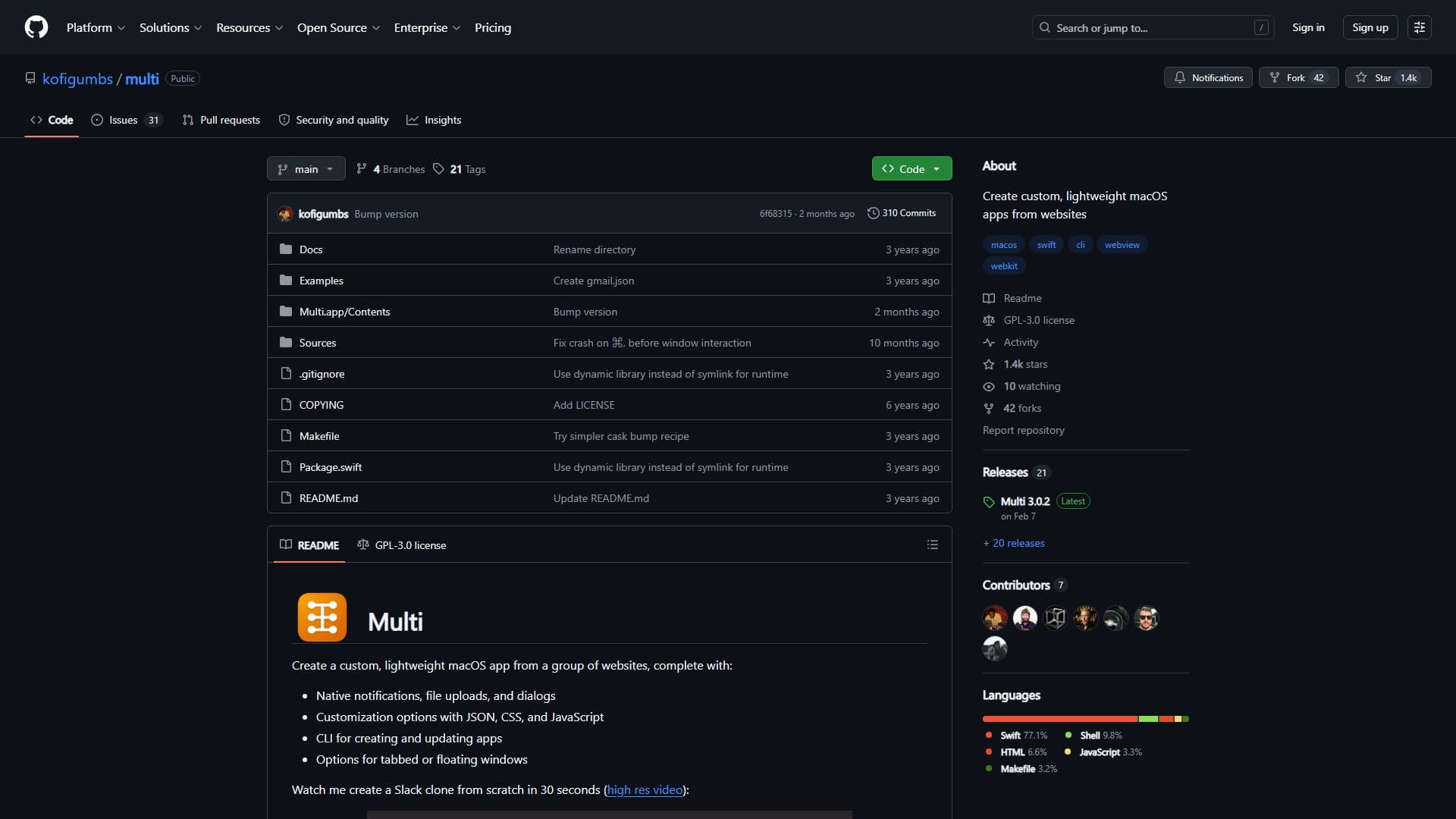Select the macos topic tag
The width and height of the screenshot is (1456, 819).
tap(1003, 244)
